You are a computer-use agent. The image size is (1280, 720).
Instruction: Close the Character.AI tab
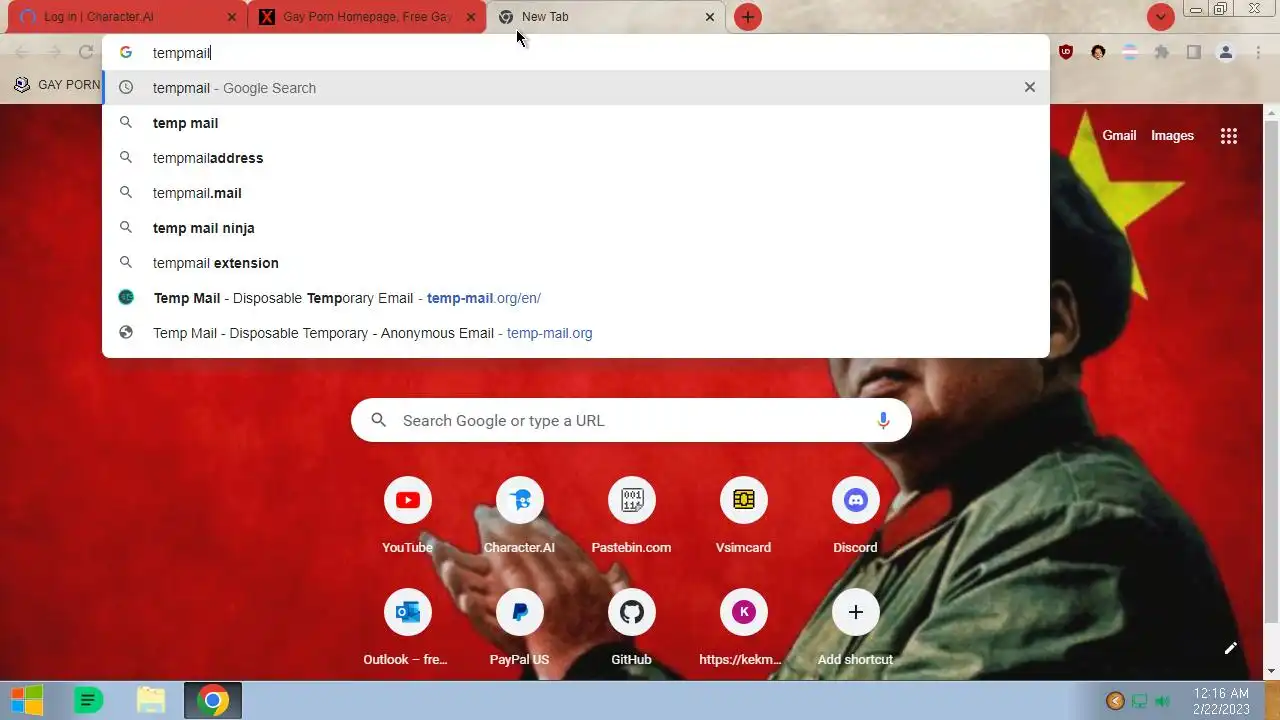click(231, 17)
